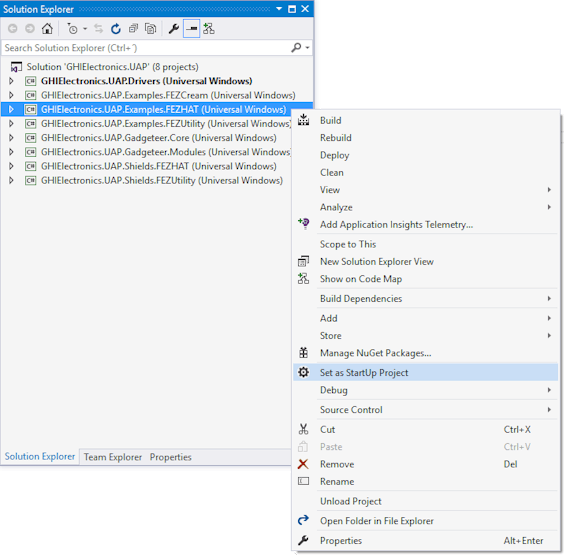
Task: Expand GHIElectronics.UAP.Drivers project node
Action: coord(11,81)
